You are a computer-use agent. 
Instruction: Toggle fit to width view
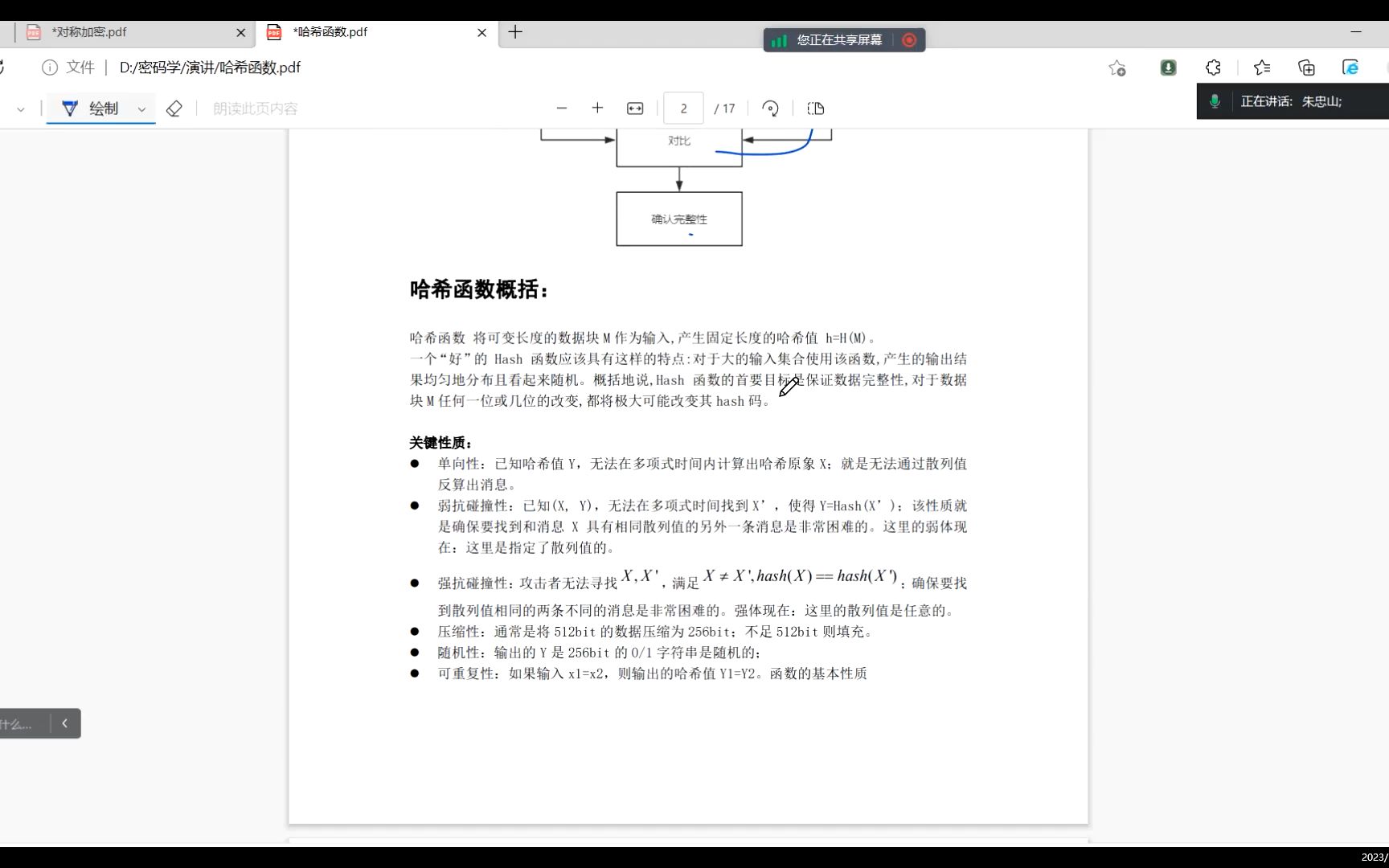635,108
